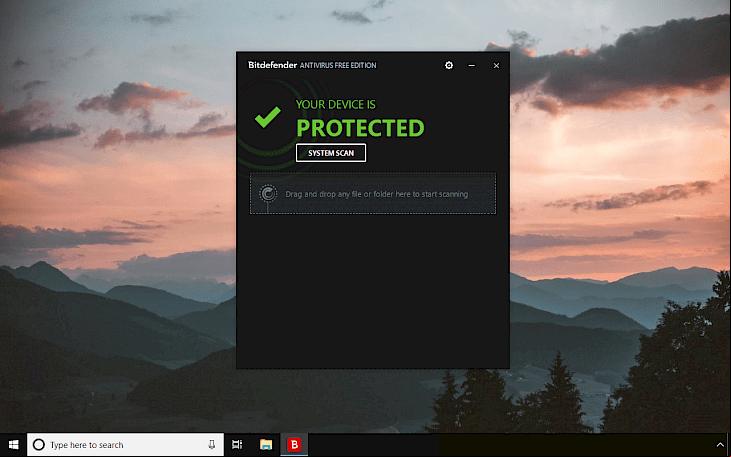This screenshot has height=457, width=731.
Task: Click the drag and drop scanning area
Action: pyautogui.click(x=373, y=194)
